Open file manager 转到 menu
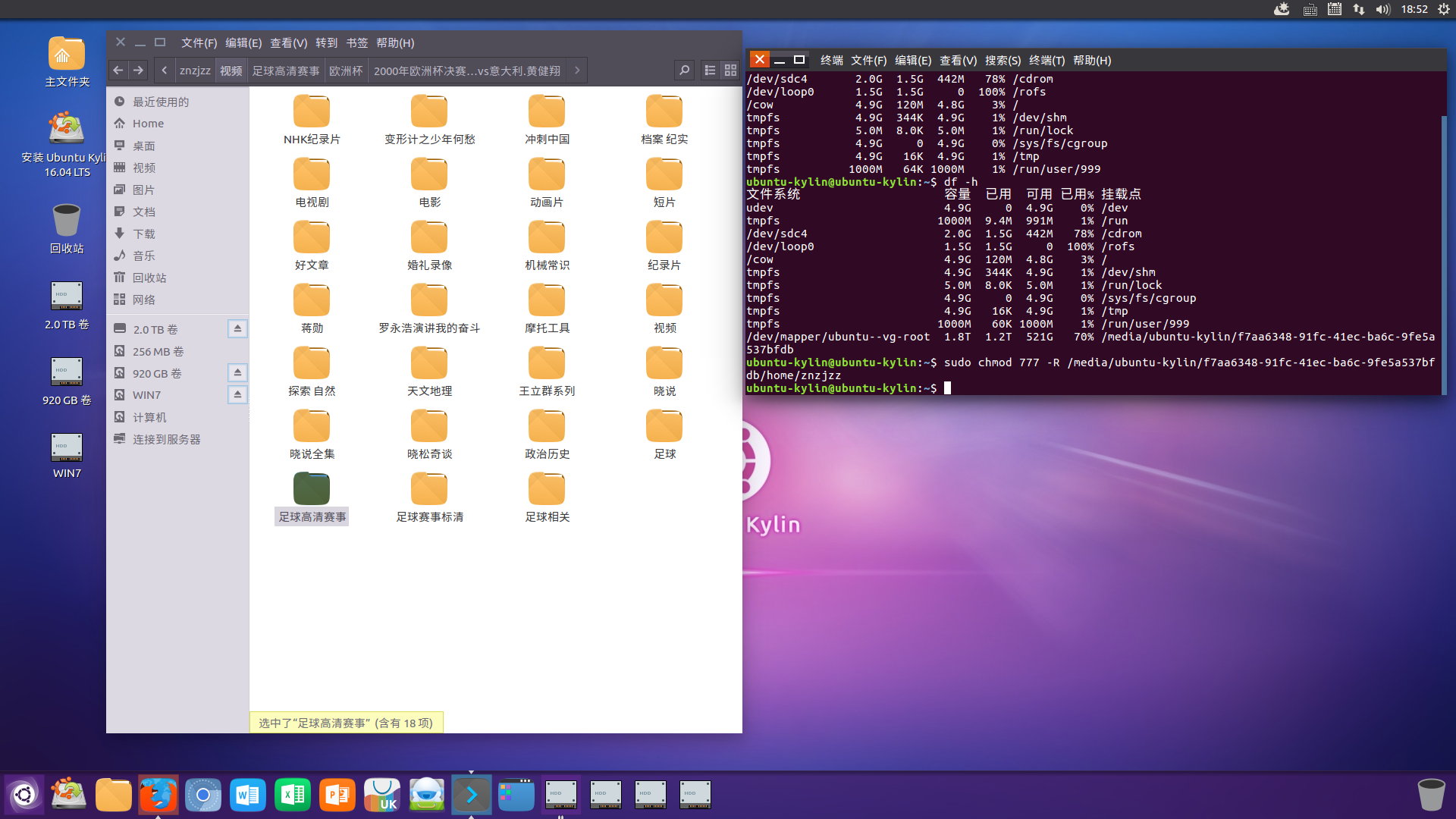 [326, 43]
